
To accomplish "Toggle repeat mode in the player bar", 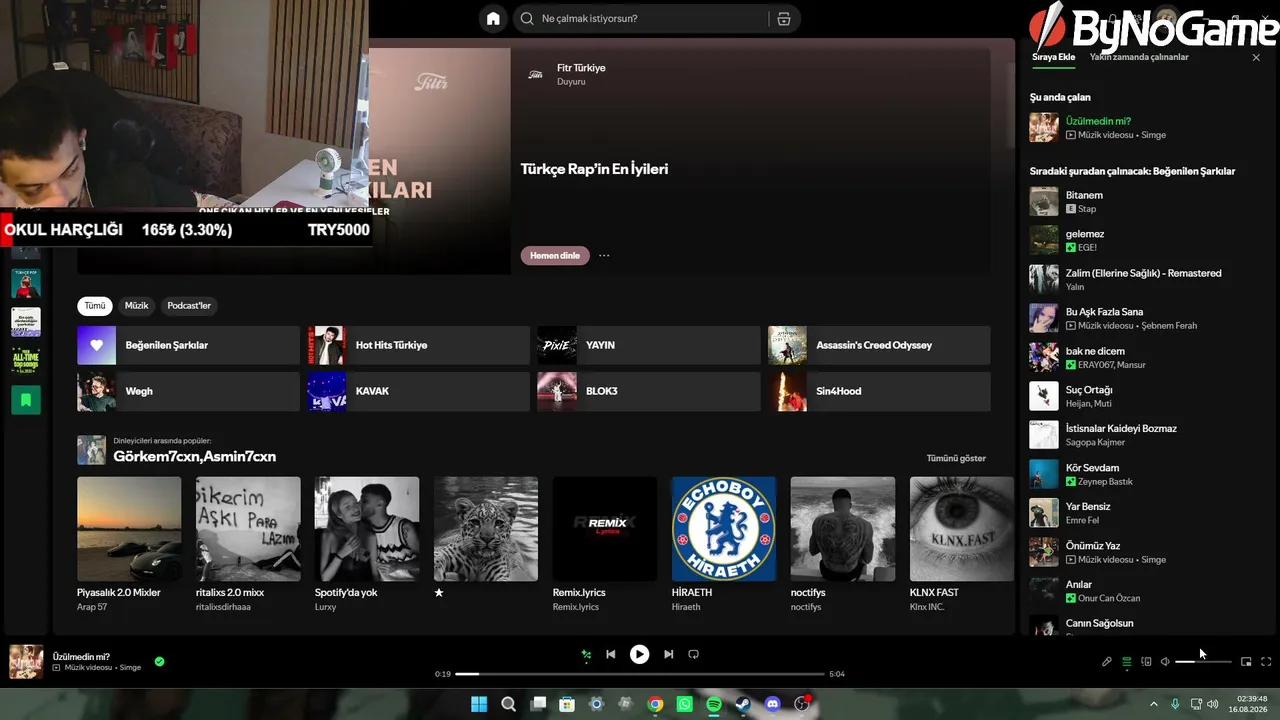I will point(693,654).
